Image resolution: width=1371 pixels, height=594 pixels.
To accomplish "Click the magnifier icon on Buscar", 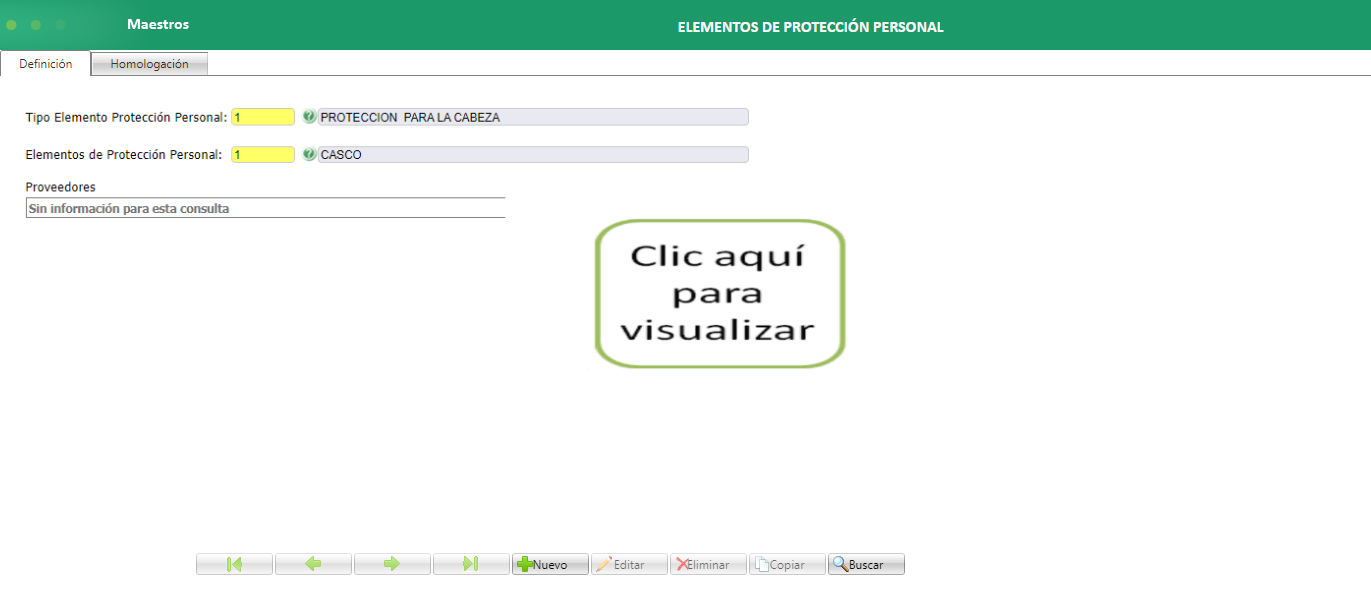I will point(841,563).
